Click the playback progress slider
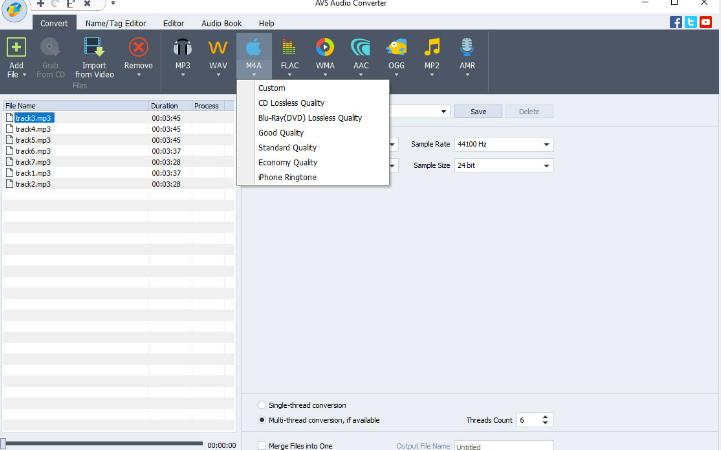Viewport: 721px width, 450px height. (x=100, y=443)
